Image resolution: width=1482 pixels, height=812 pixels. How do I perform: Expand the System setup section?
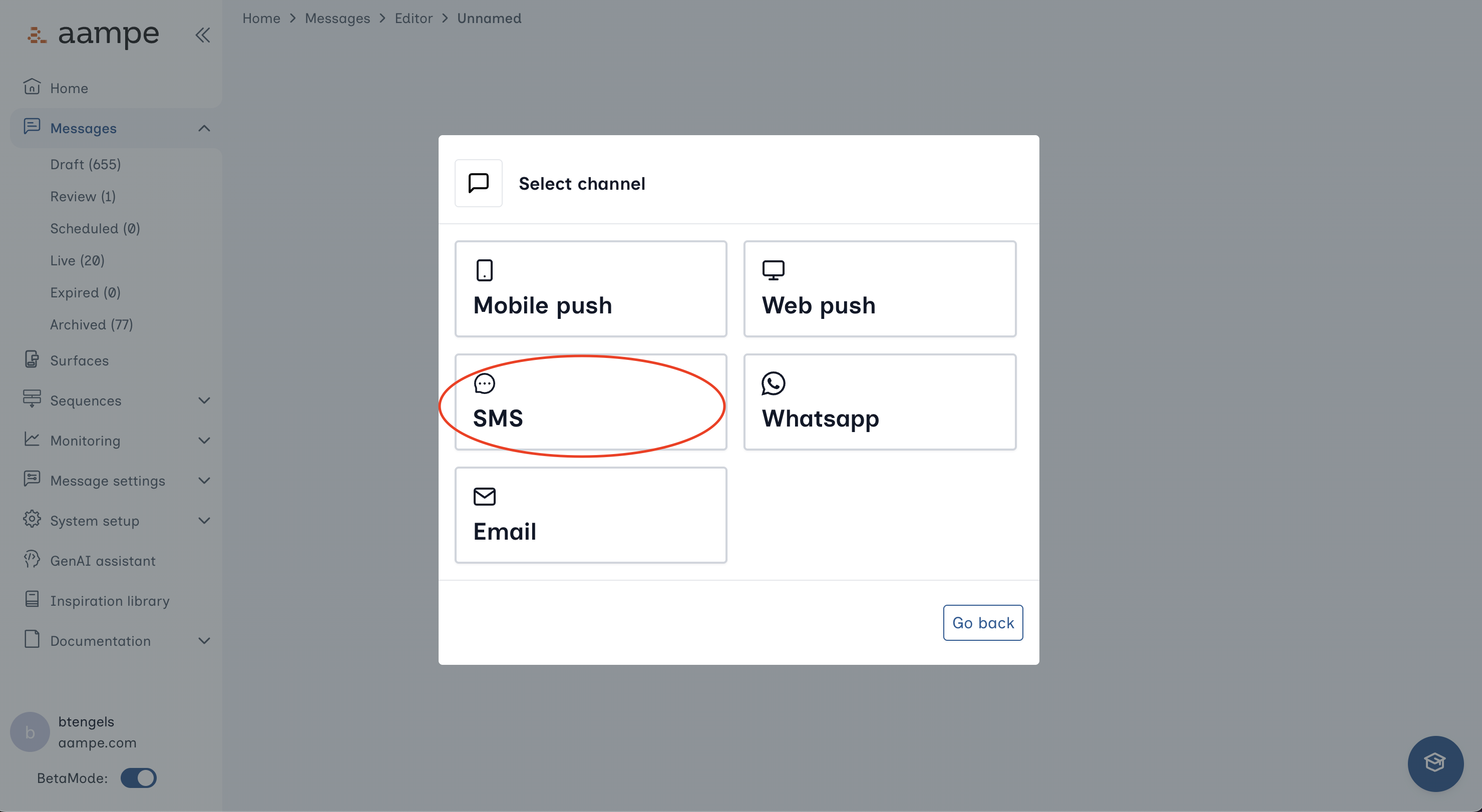tap(204, 521)
